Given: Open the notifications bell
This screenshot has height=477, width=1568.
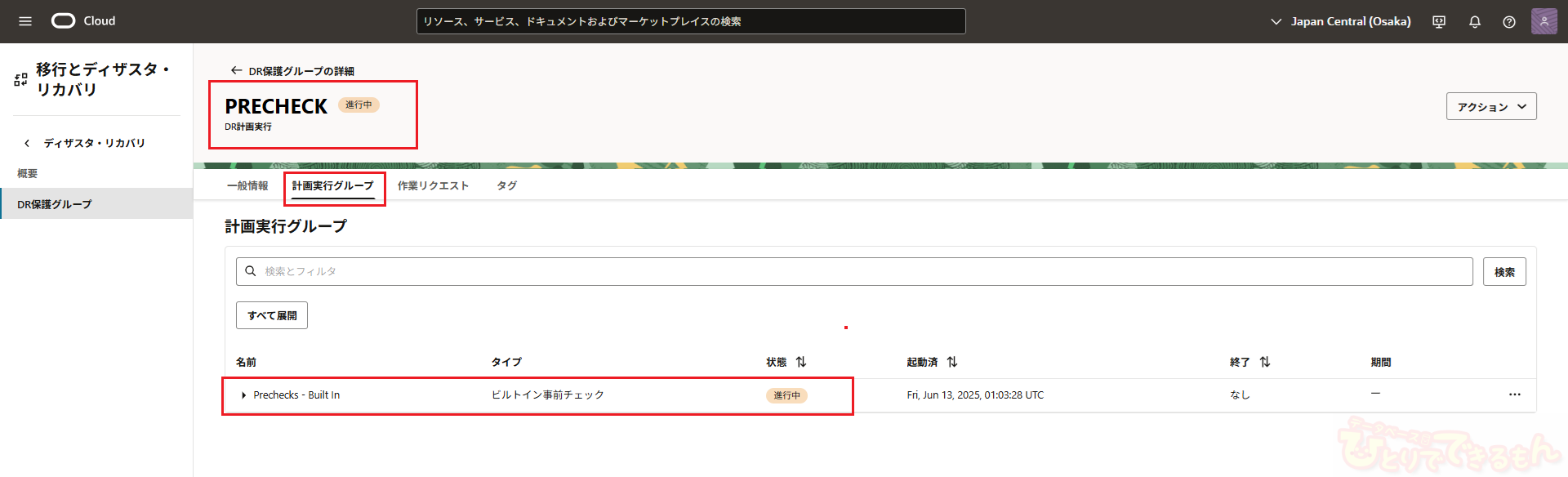Looking at the screenshot, I should click(1475, 22).
